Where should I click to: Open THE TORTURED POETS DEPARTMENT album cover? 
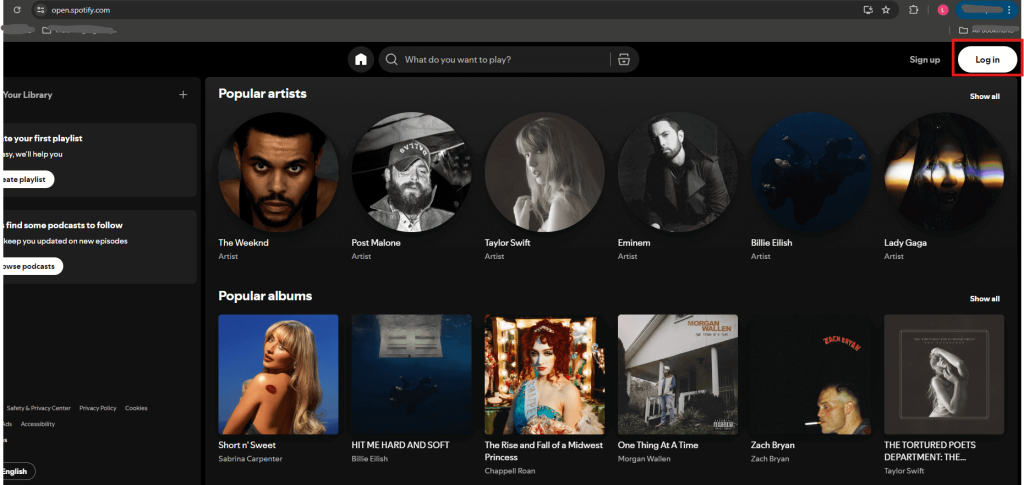click(x=944, y=375)
